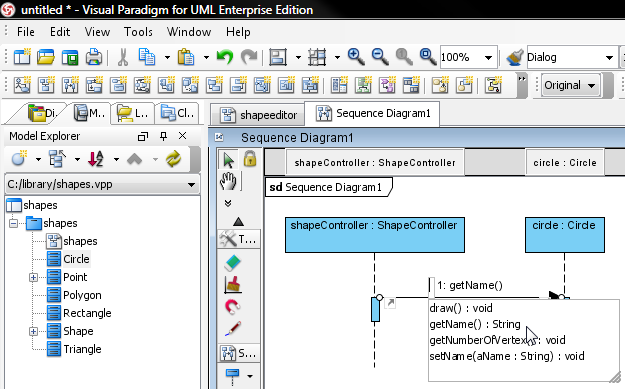Expand the Point tree node

pyautogui.click(x=33, y=277)
